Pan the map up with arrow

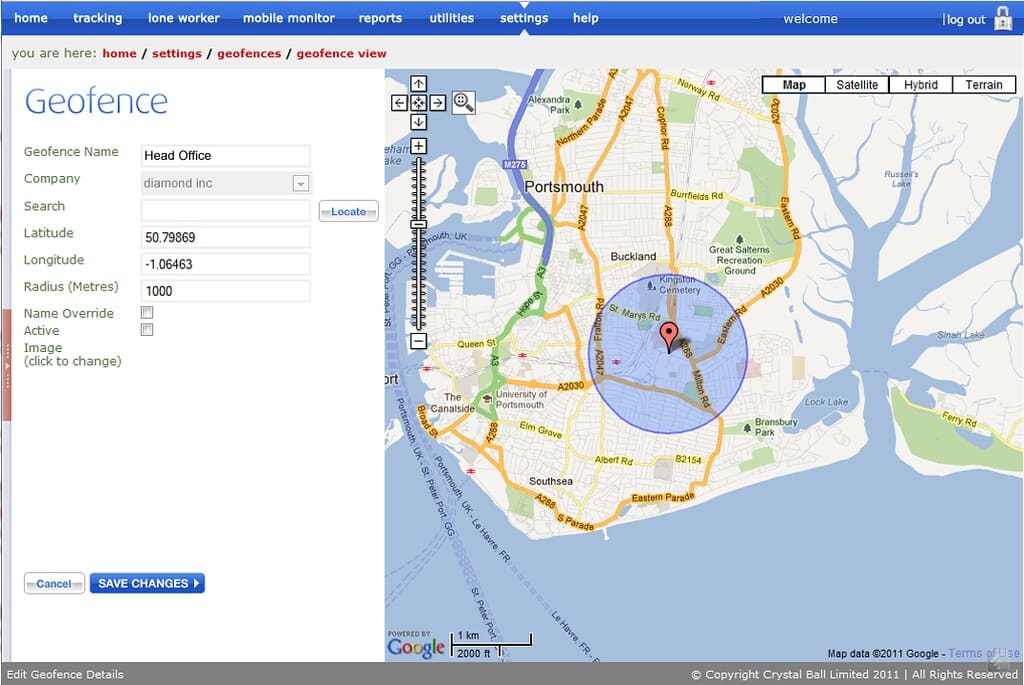(419, 84)
